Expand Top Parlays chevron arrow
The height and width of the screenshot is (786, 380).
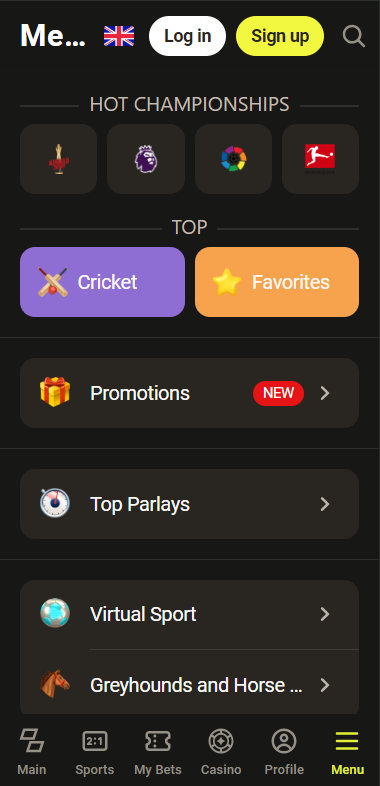pyautogui.click(x=325, y=504)
